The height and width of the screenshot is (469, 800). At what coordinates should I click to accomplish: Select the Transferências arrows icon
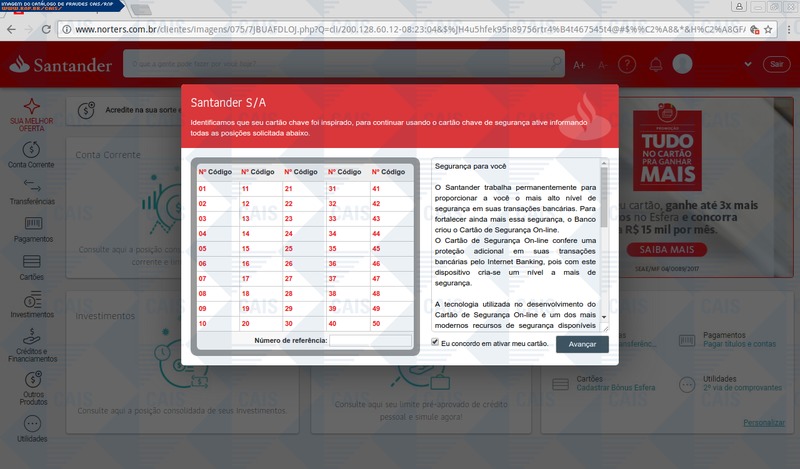32,185
